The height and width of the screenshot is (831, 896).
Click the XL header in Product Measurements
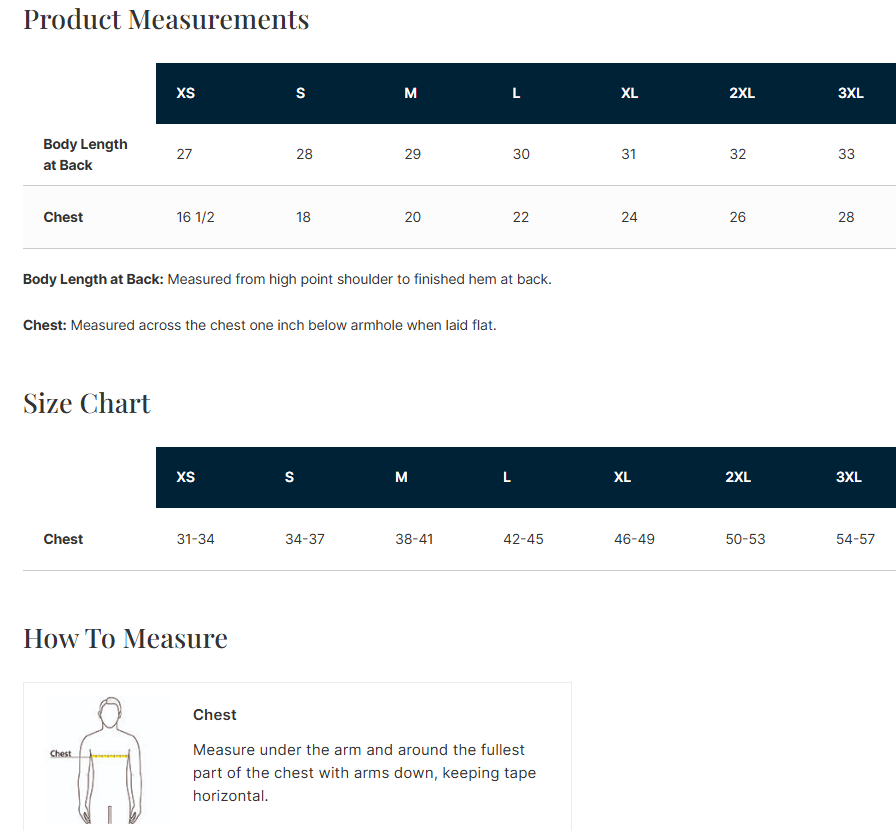point(629,93)
